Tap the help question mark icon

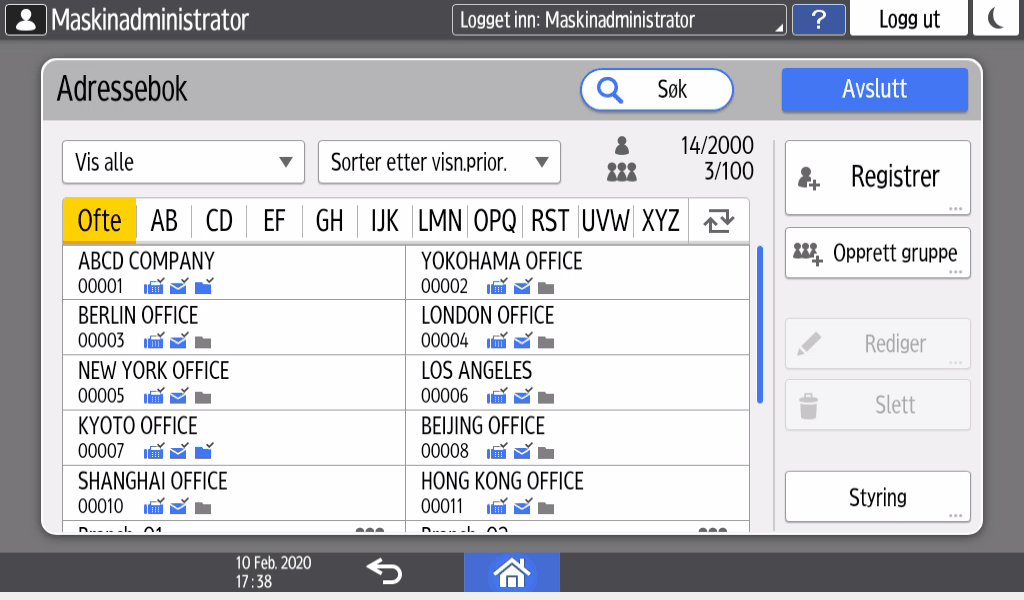(x=818, y=20)
